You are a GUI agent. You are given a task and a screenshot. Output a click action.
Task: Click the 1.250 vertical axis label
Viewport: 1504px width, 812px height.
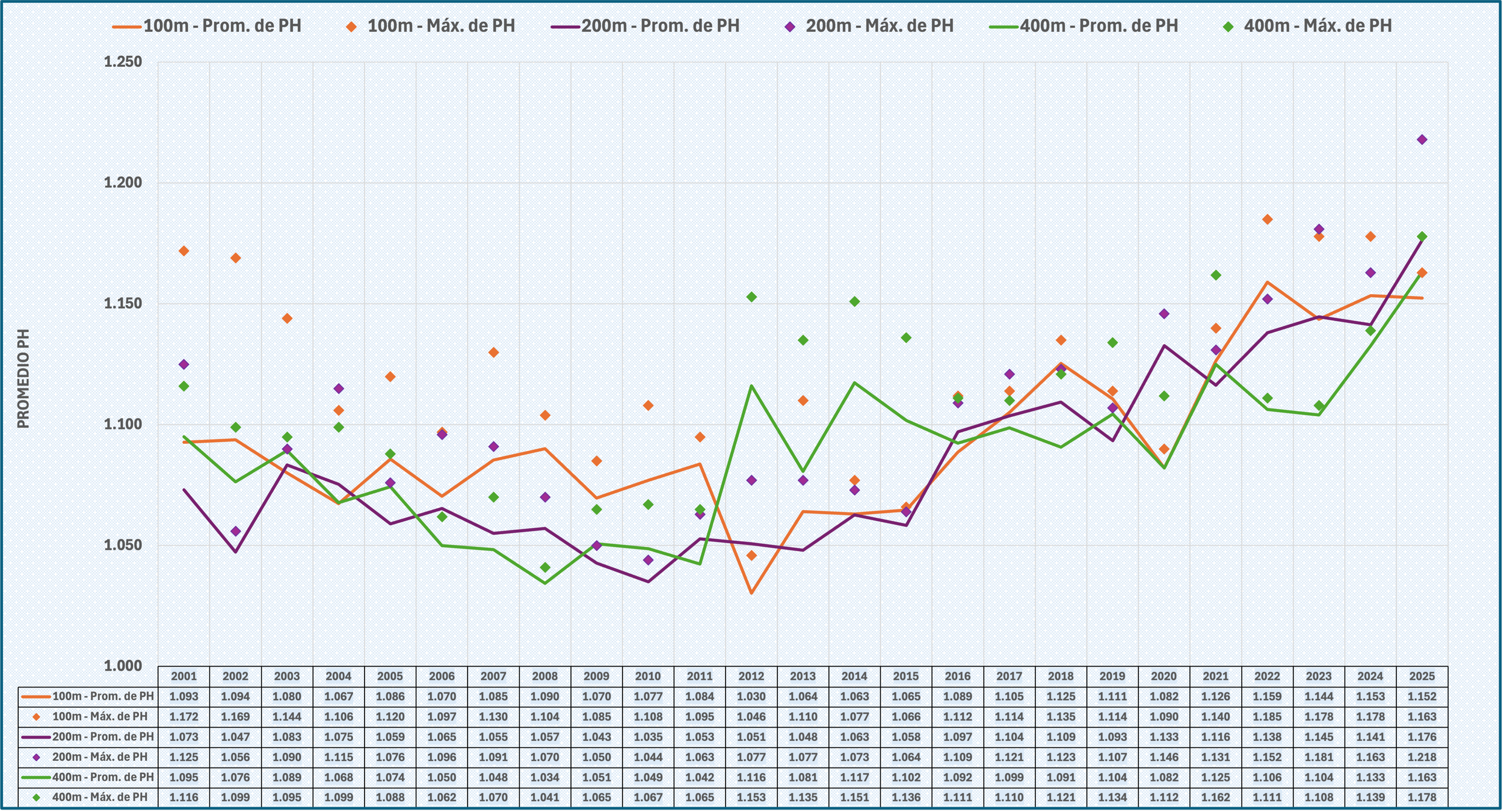[123, 62]
